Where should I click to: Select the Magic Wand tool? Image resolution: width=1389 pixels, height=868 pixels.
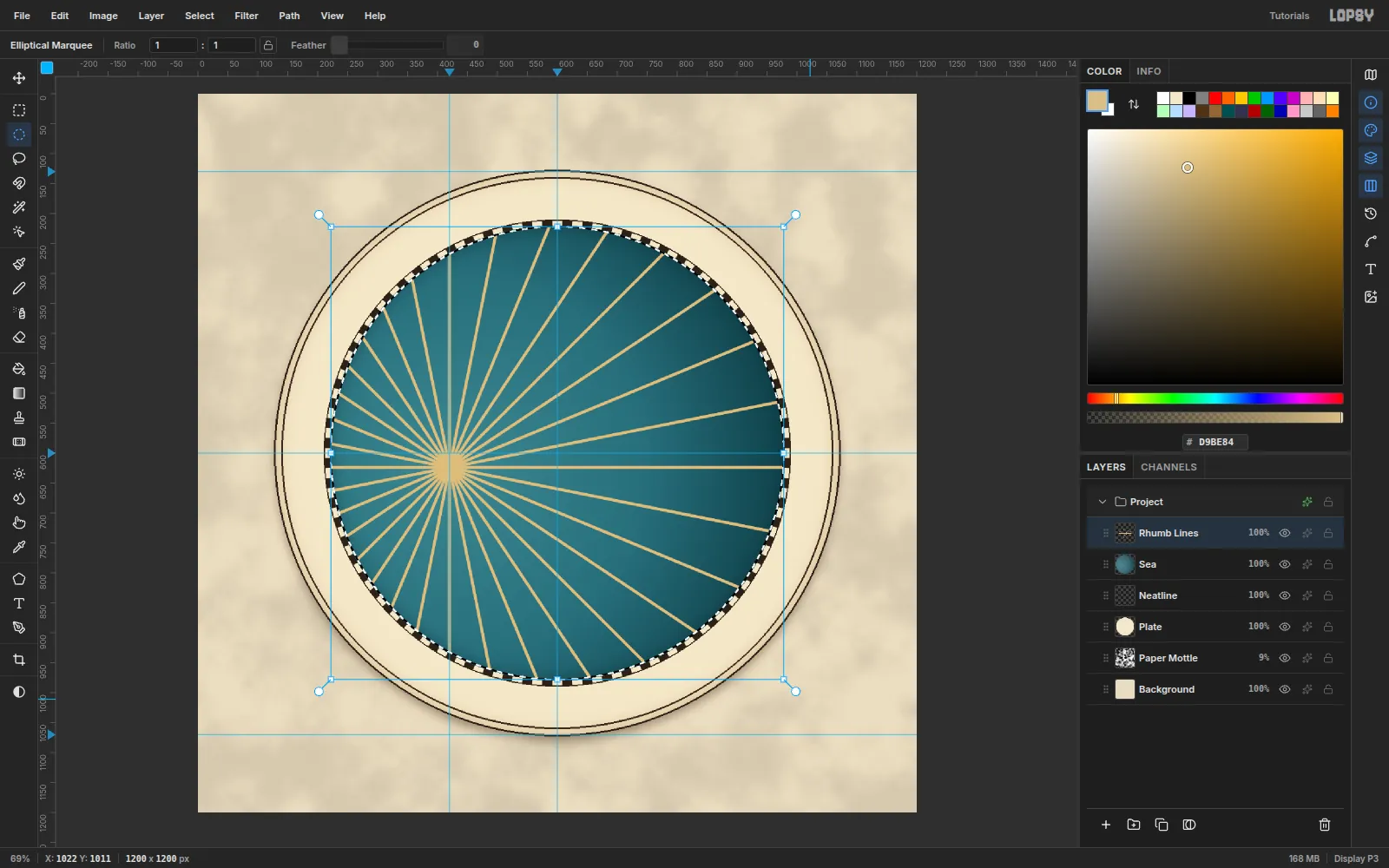[19, 207]
